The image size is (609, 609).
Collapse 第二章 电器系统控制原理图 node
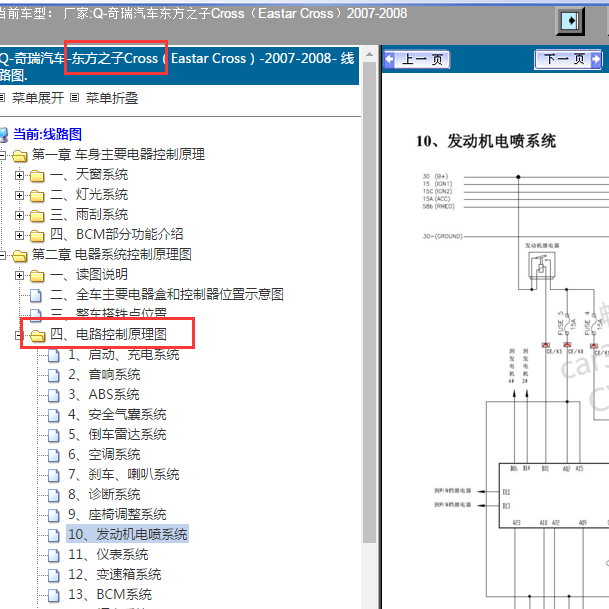coord(2,255)
